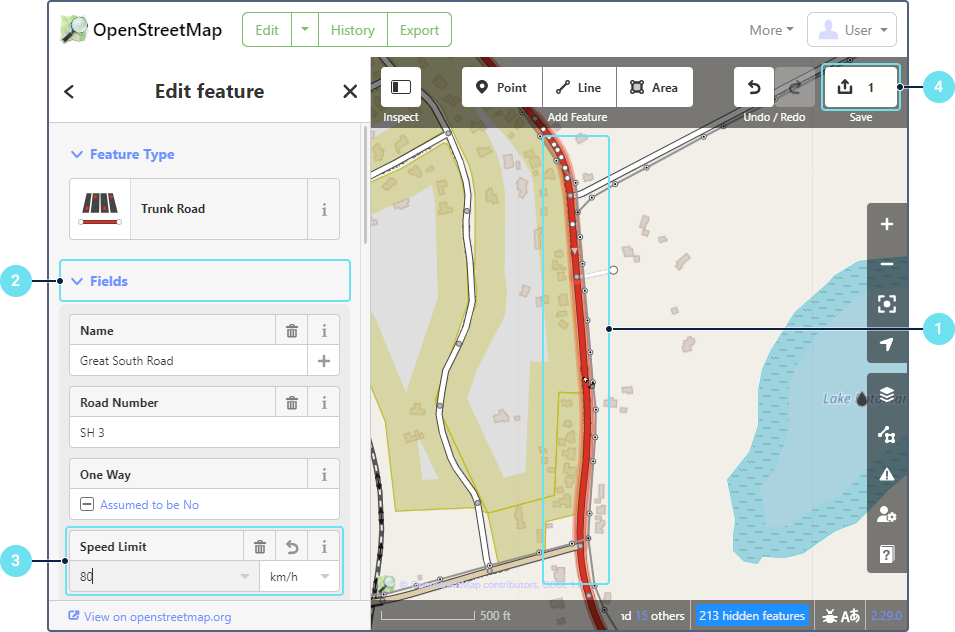Image resolution: width=955 pixels, height=632 pixels.
Task: Zoom out with the minus button
Action: [x=886, y=265]
